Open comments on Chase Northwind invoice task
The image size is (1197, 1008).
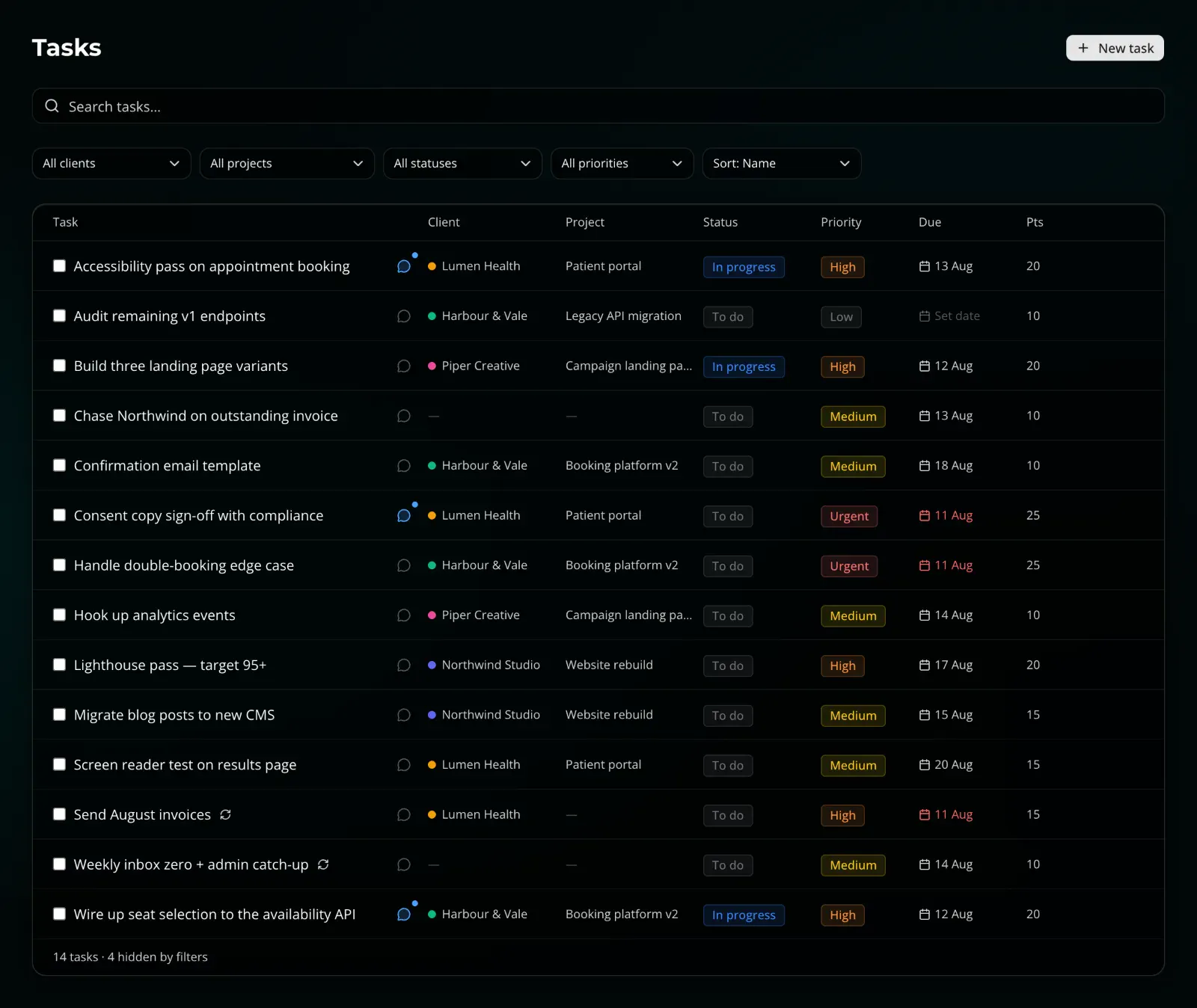(404, 416)
